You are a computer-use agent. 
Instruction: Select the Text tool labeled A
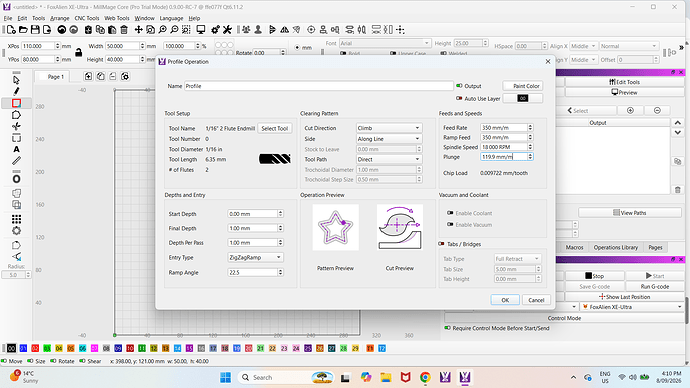pos(16,150)
